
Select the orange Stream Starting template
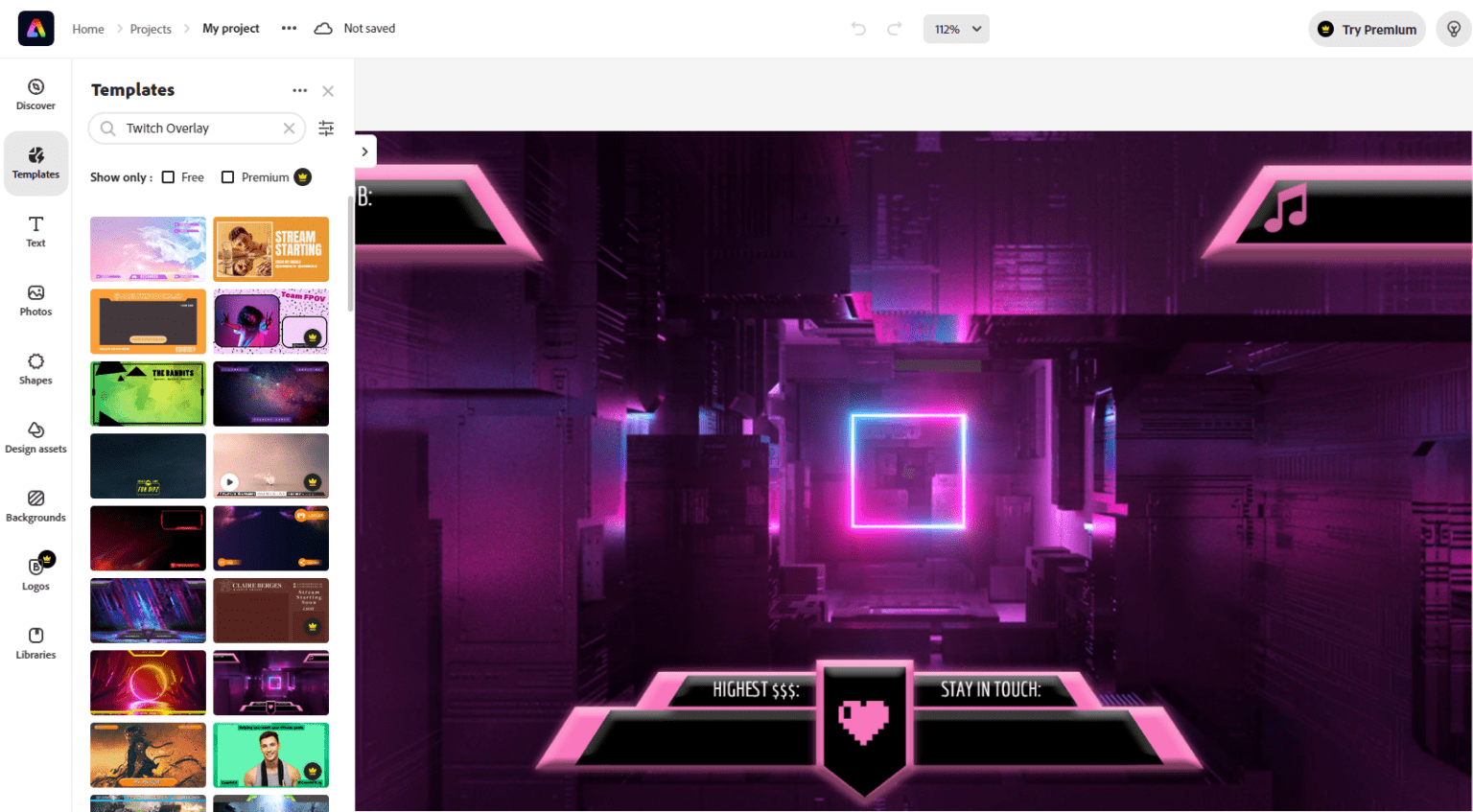[271, 249]
